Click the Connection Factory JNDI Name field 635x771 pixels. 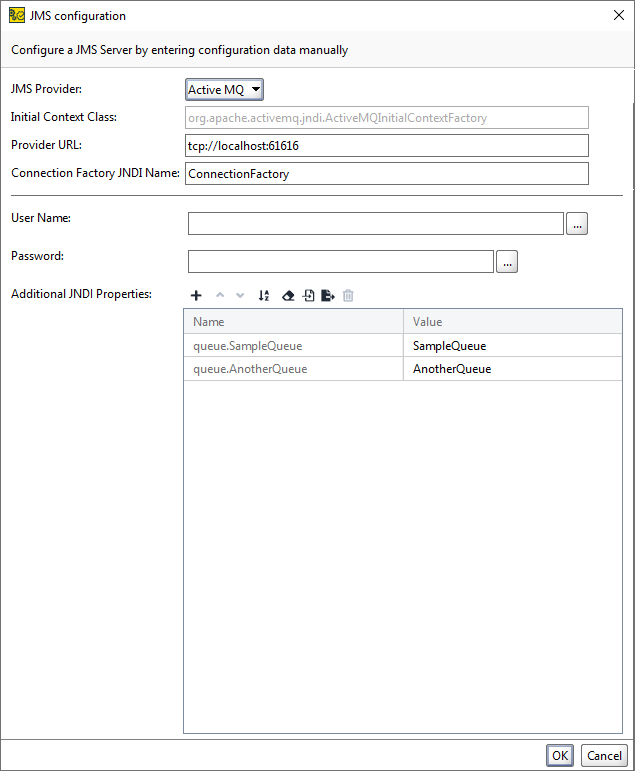coord(387,174)
